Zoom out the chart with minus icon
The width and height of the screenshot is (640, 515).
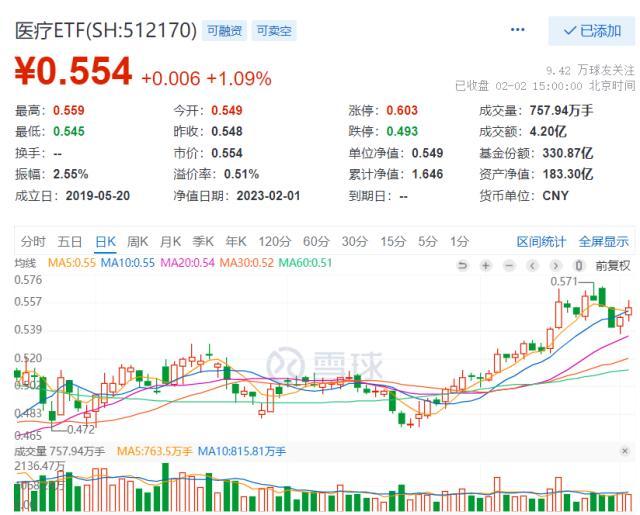click(509, 266)
